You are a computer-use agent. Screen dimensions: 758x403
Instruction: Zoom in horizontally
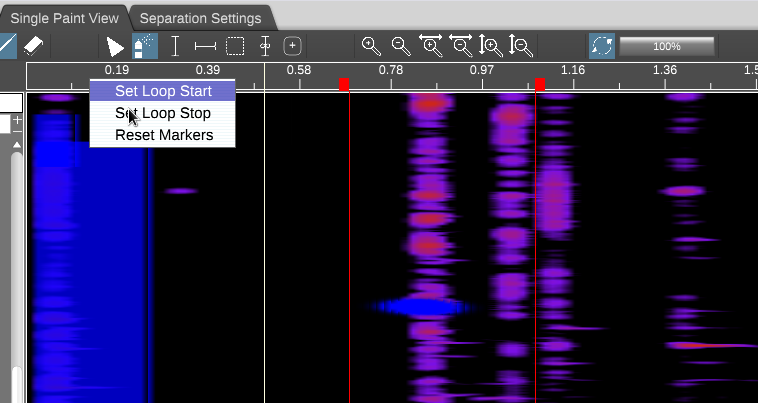click(x=431, y=46)
